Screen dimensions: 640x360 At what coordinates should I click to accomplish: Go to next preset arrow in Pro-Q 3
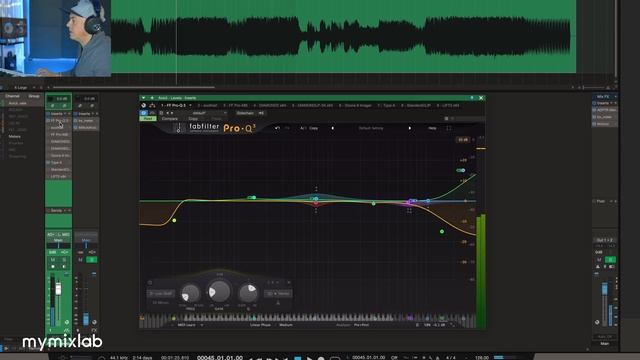410,128
